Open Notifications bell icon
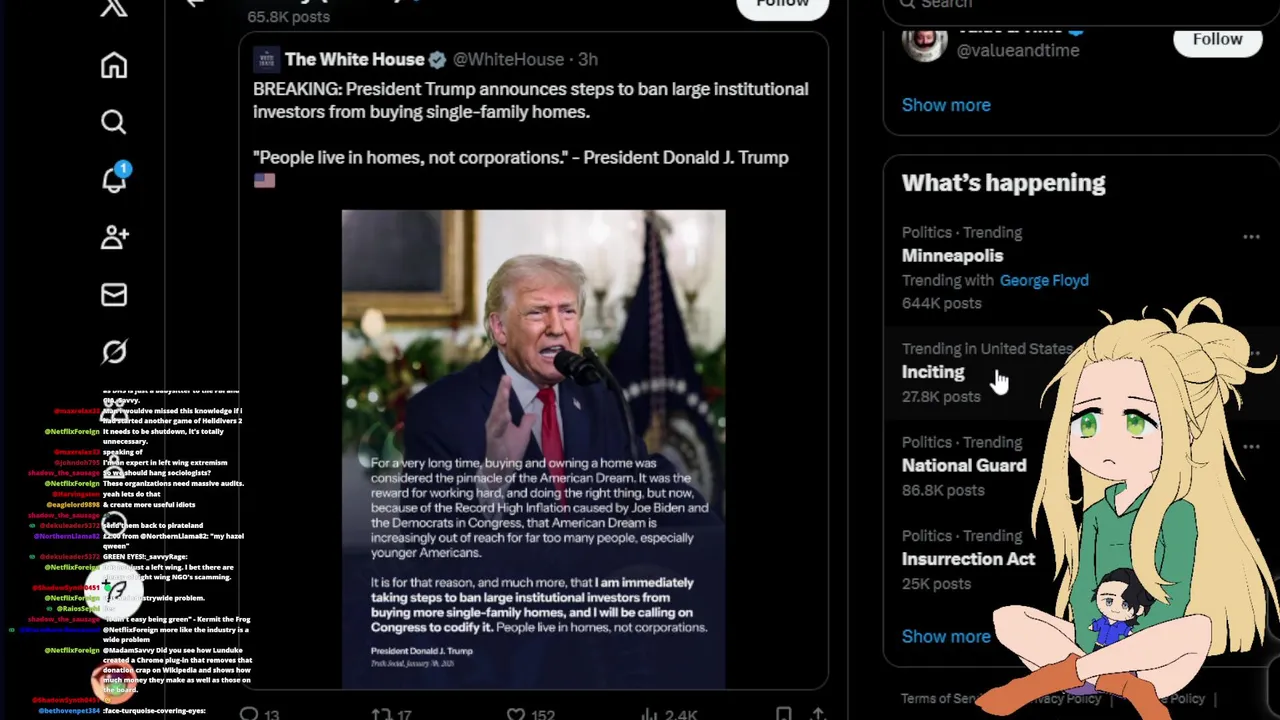 pyautogui.click(x=114, y=178)
